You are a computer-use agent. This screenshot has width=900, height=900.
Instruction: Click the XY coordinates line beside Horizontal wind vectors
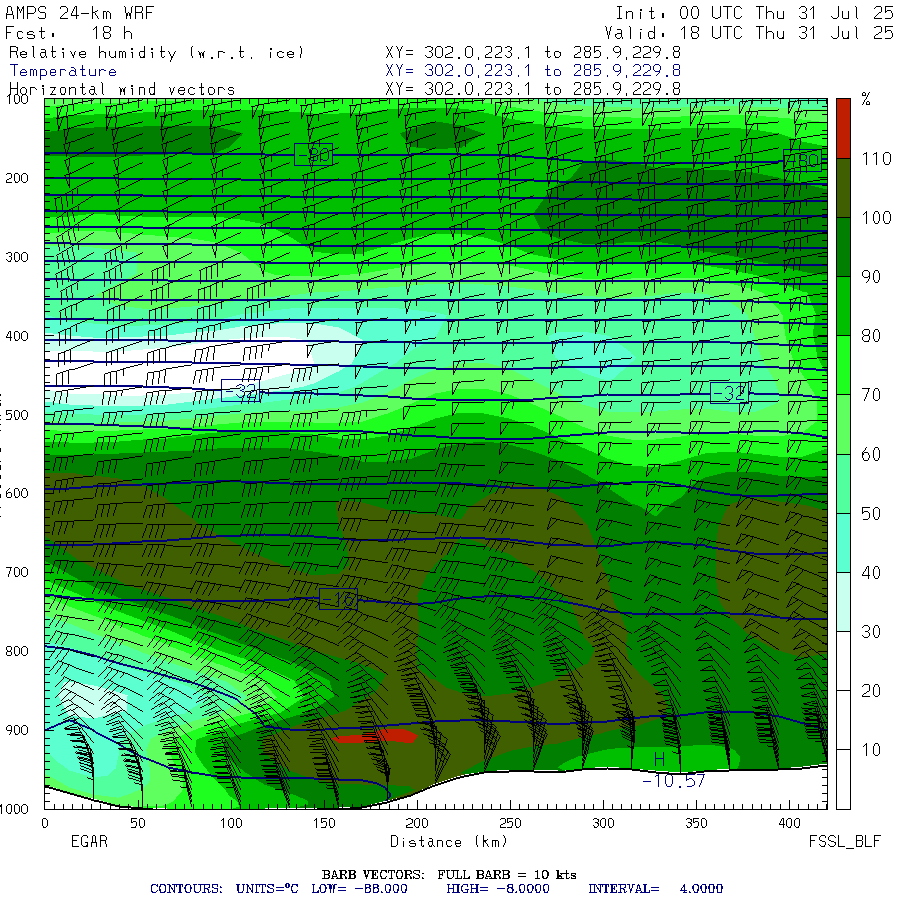(x=533, y=89)
